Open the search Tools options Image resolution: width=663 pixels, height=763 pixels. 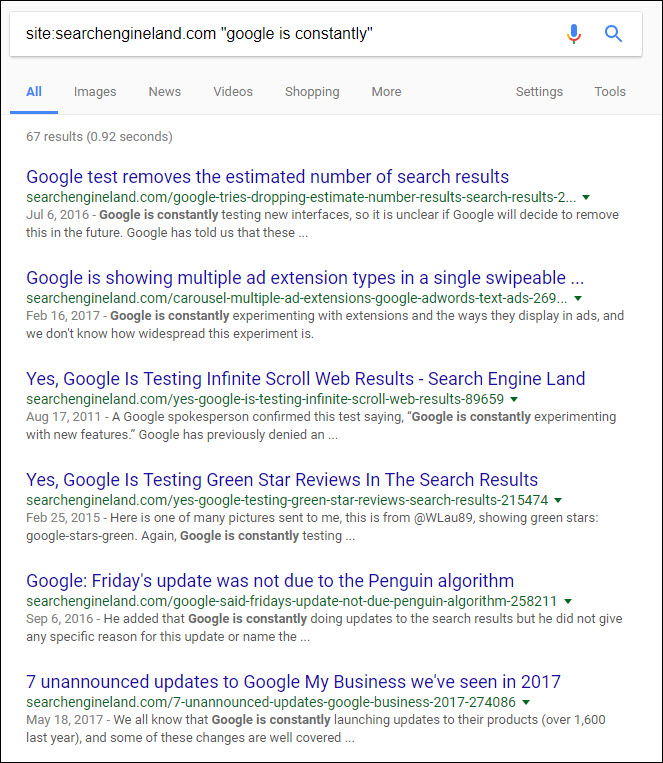click(610, 92)
